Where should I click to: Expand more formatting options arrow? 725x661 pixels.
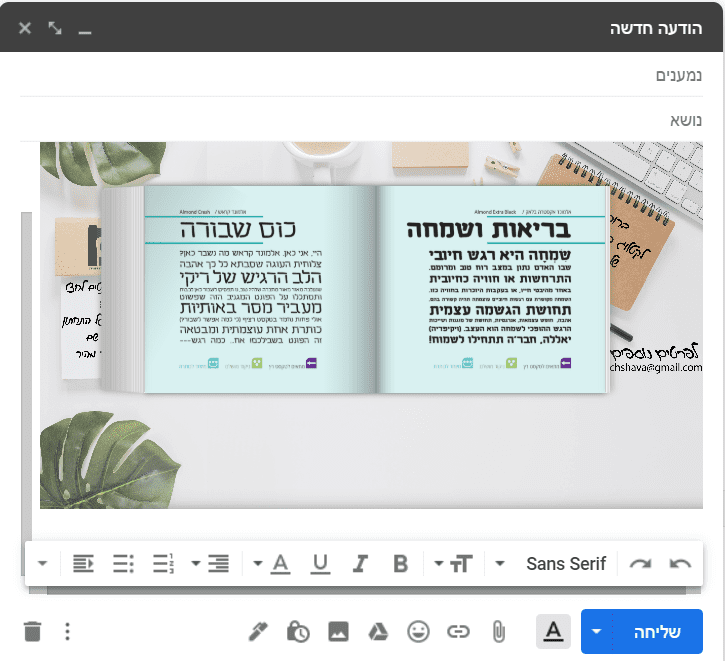[x=43, y=563]
